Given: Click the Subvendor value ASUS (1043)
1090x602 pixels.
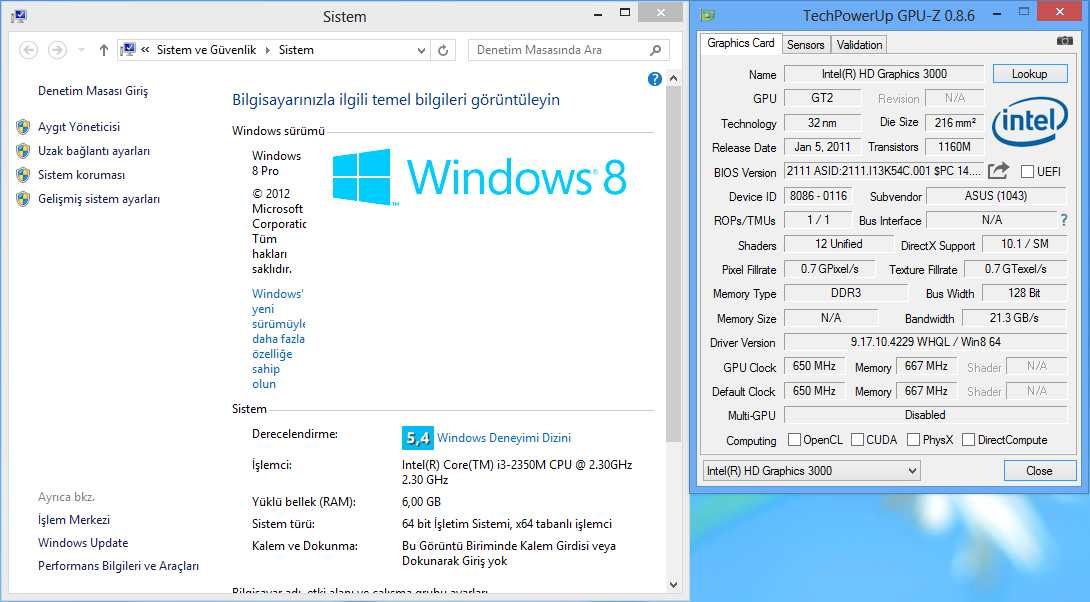Looking at the screenshot, I should (x=996, y=196).
